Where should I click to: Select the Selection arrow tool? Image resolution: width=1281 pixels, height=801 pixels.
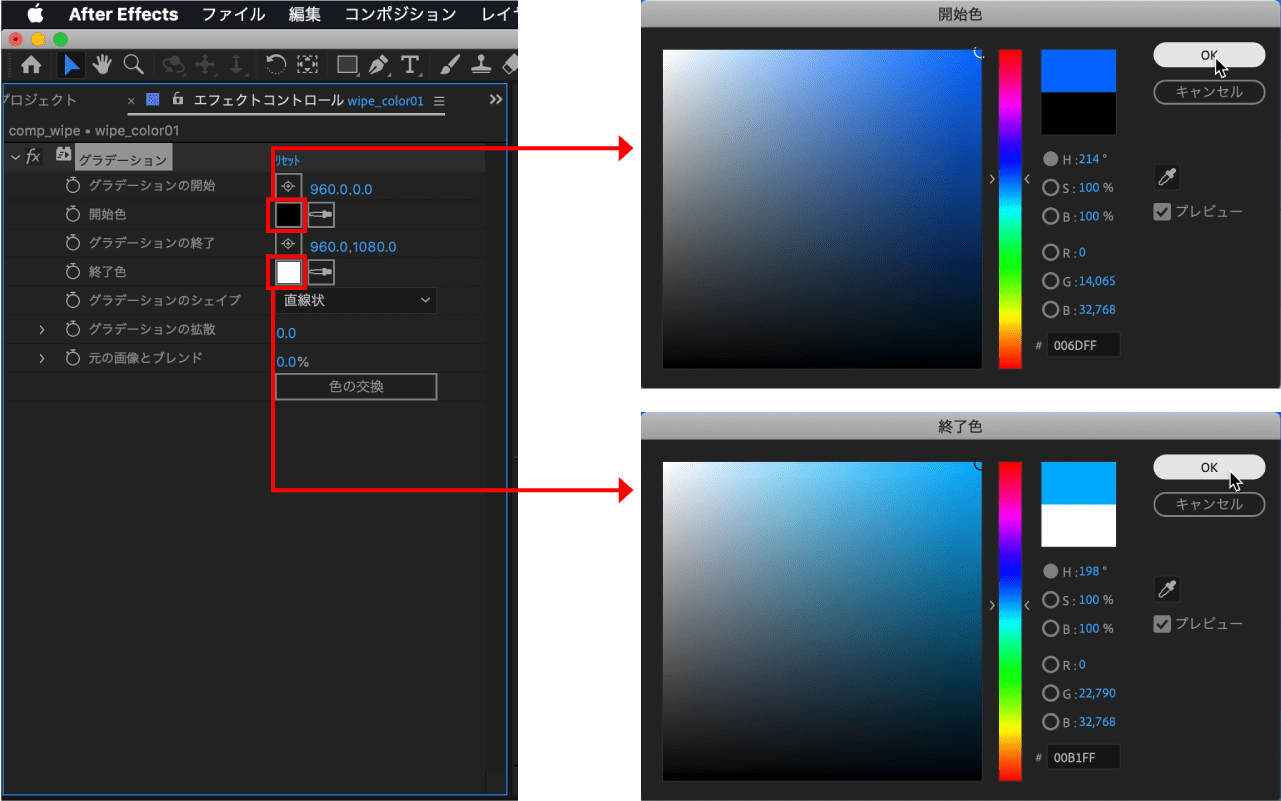point(71,65)
